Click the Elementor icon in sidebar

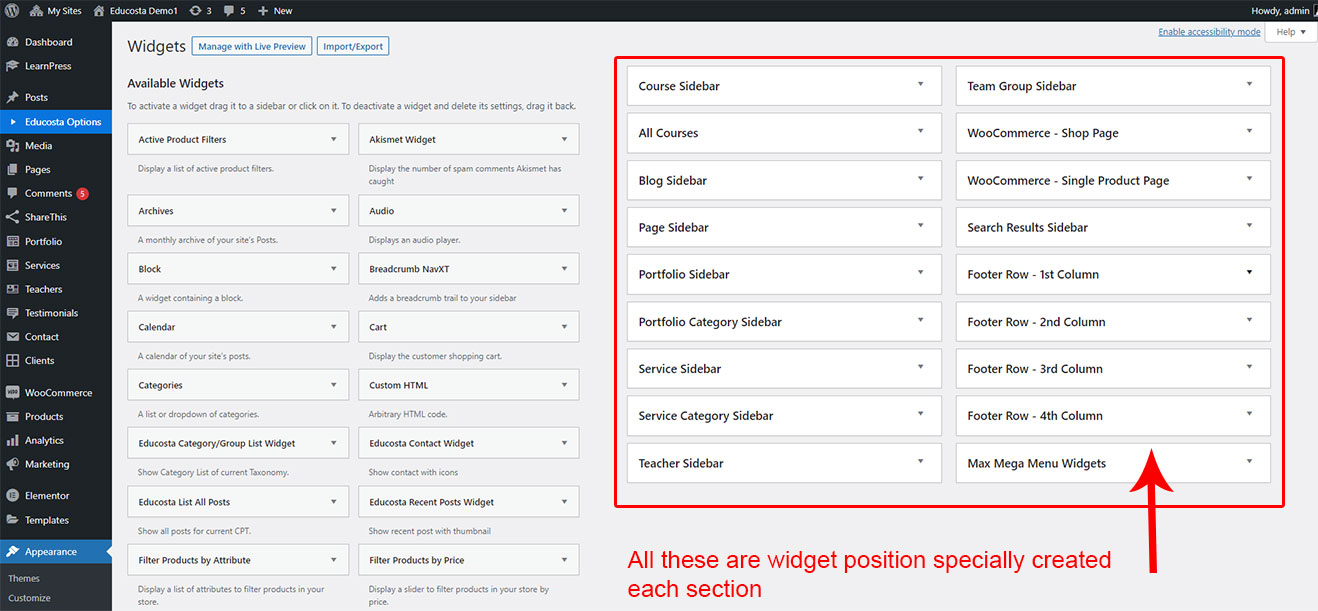pyautogui.click(x=12, y=496)
